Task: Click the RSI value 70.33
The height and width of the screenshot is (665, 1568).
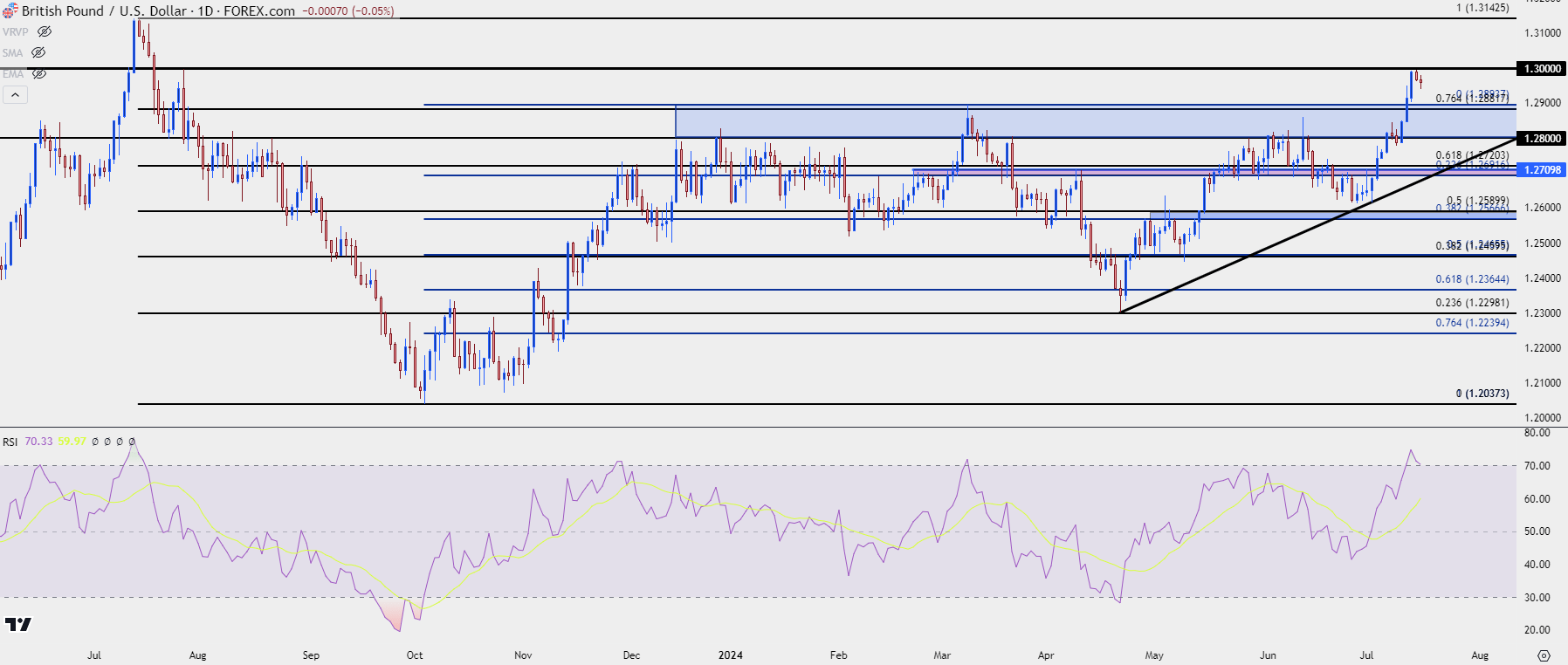Action: click(x=38, y=442)
